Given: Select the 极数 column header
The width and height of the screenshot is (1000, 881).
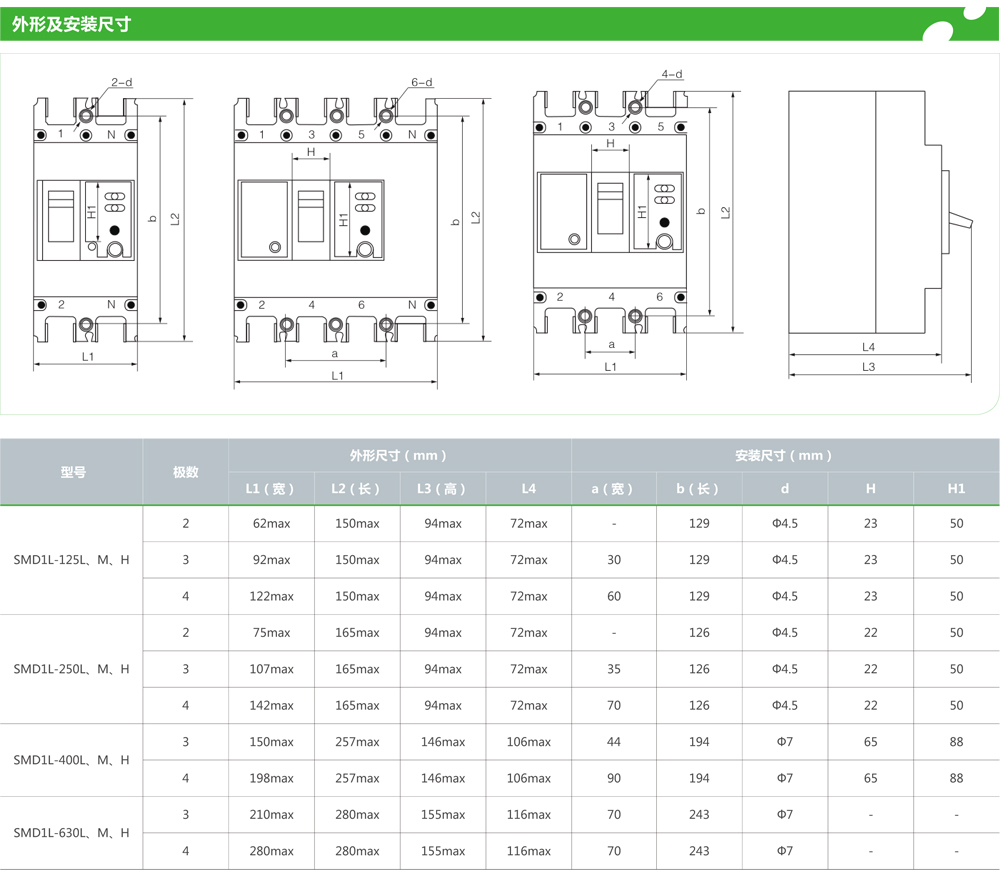Looking at the screenshot, I should [x=185, y=472].
